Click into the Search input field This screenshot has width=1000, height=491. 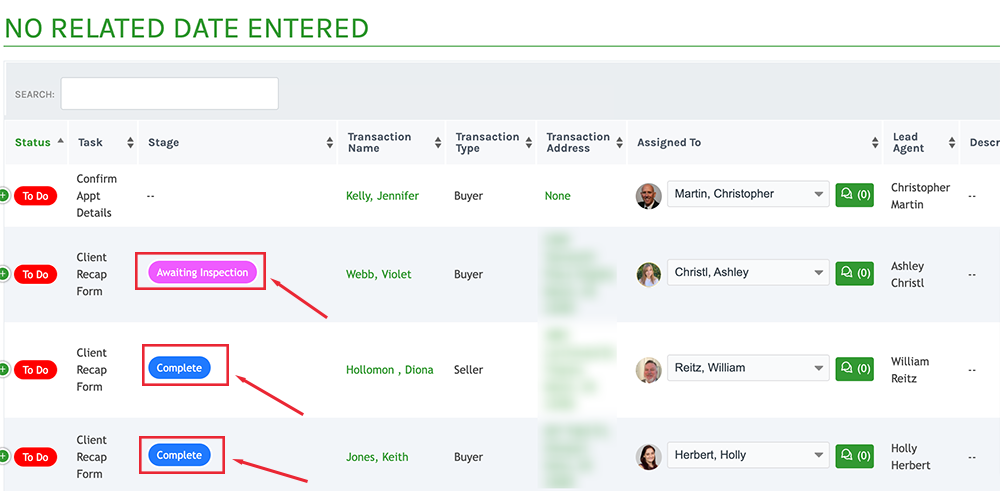[170, 94]
